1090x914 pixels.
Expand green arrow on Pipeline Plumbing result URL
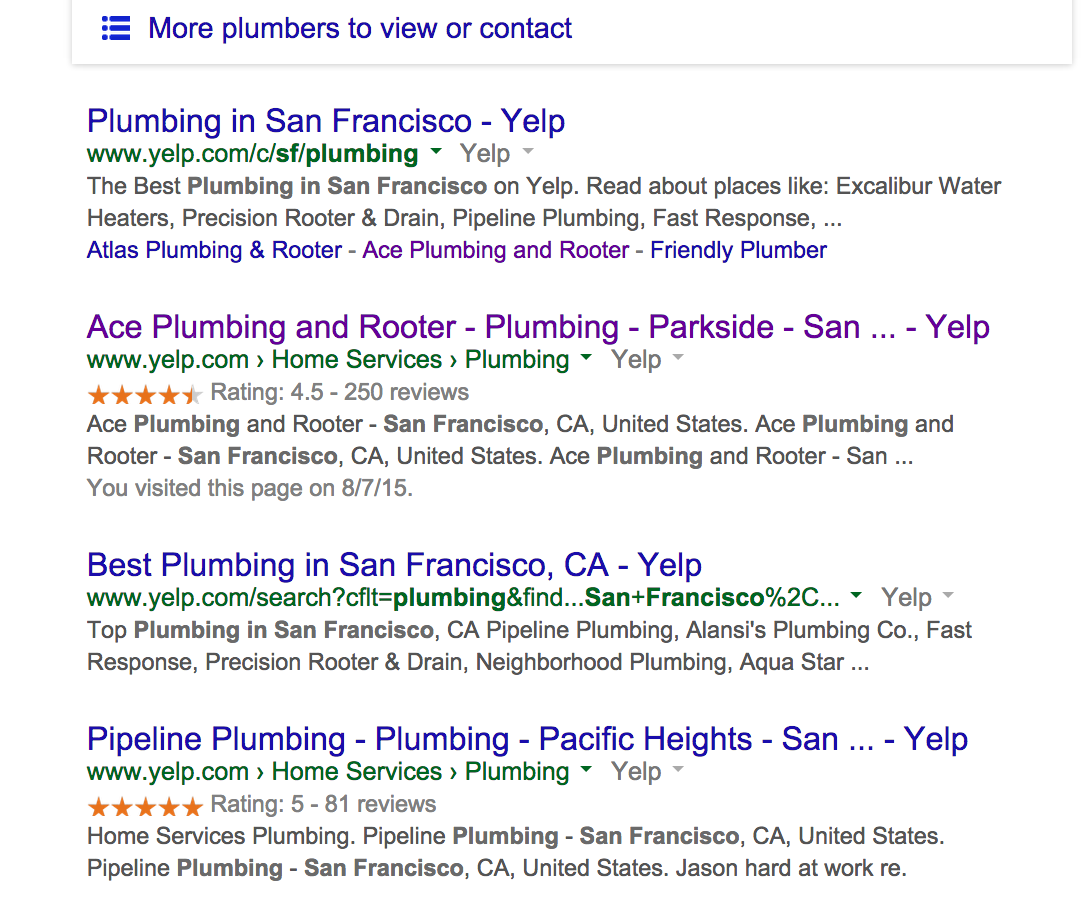pyautogui.click(x=586, y=771)
